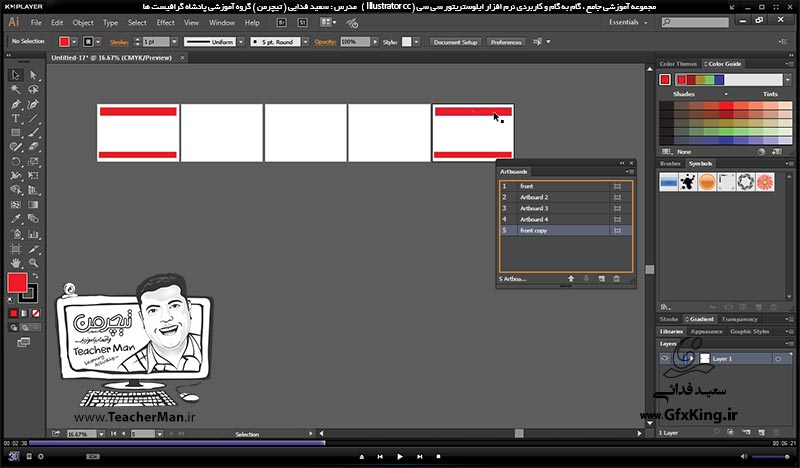Open the Effect menu
The height and width of the screenshot is (468, 800).
point(165,22)
